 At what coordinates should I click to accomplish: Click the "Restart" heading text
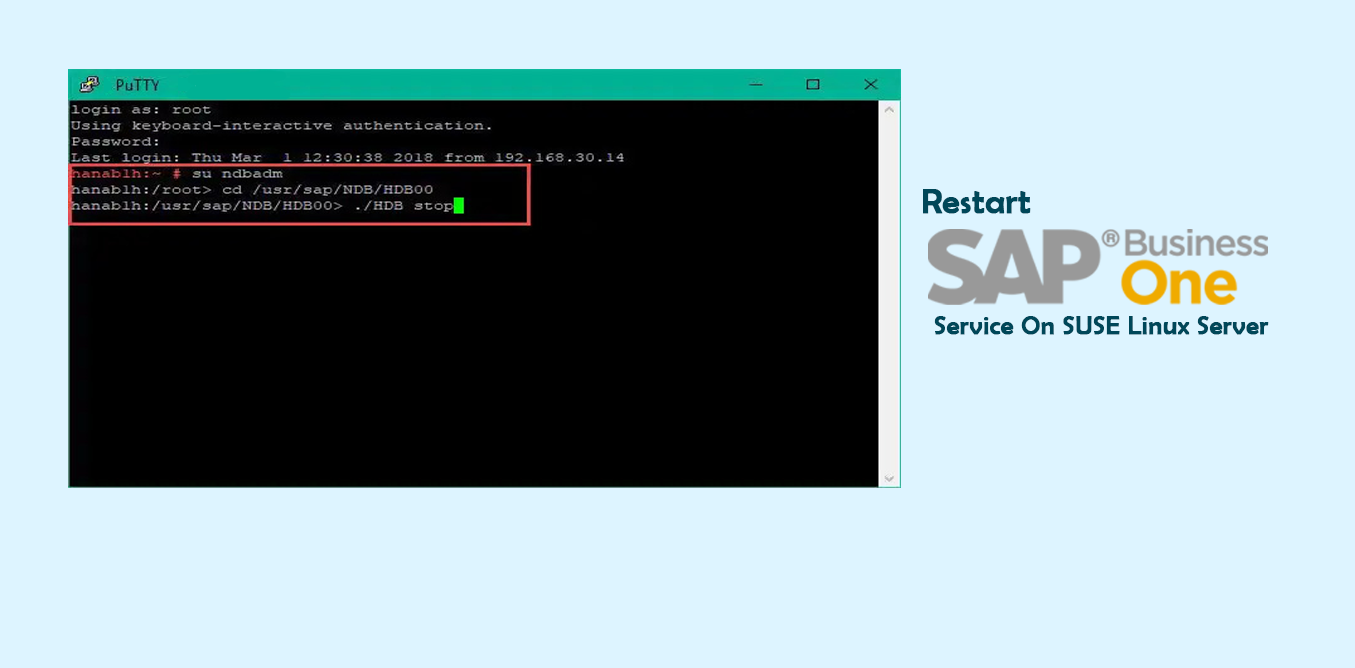(976, 202)
